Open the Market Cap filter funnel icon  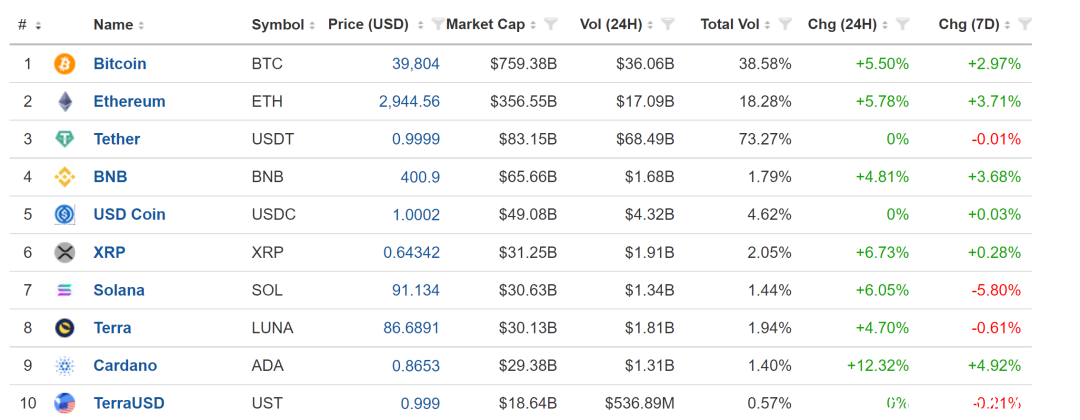(550, 25)
